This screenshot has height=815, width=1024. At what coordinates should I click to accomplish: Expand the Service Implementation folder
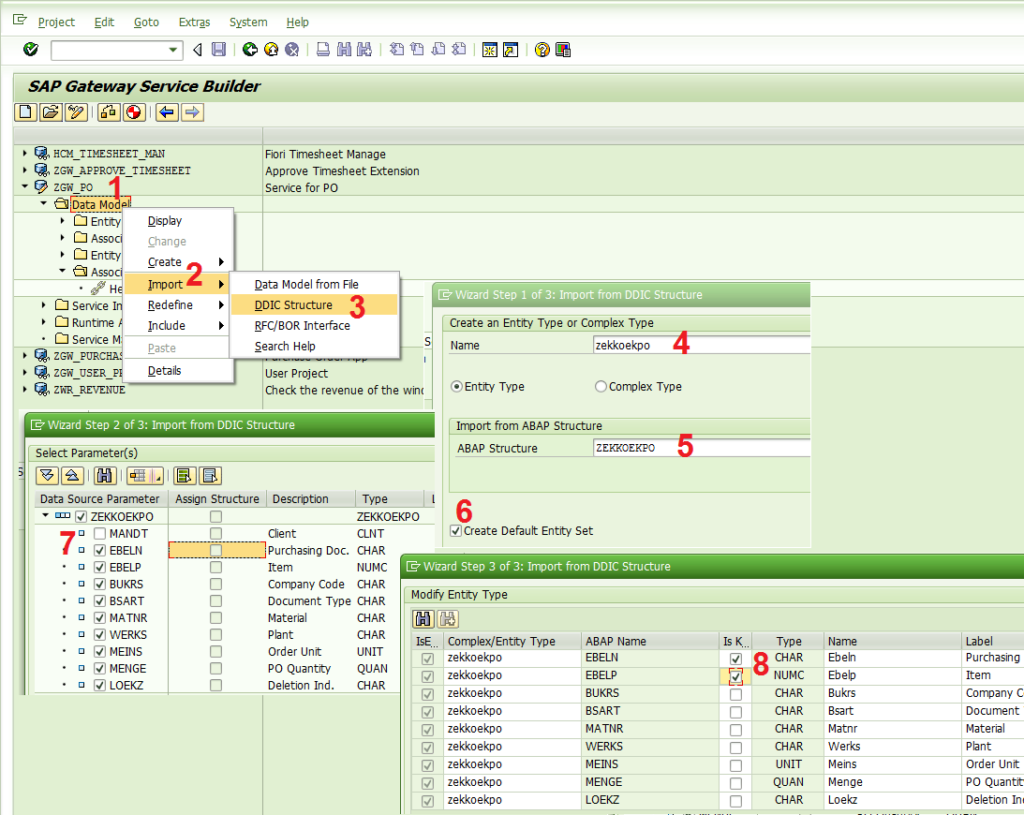point(44,305)
